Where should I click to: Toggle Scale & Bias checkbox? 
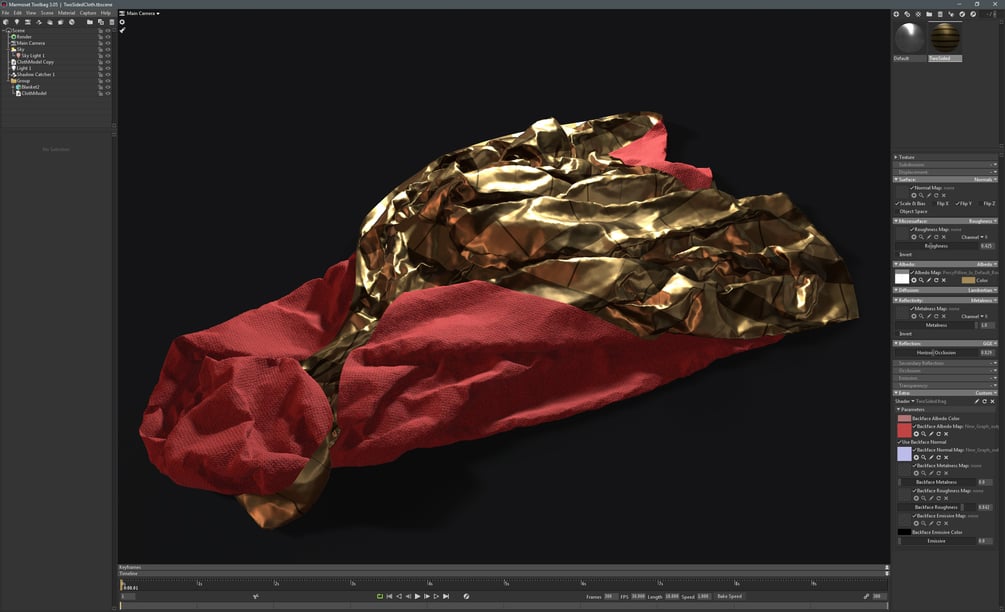tap(897, 203)
